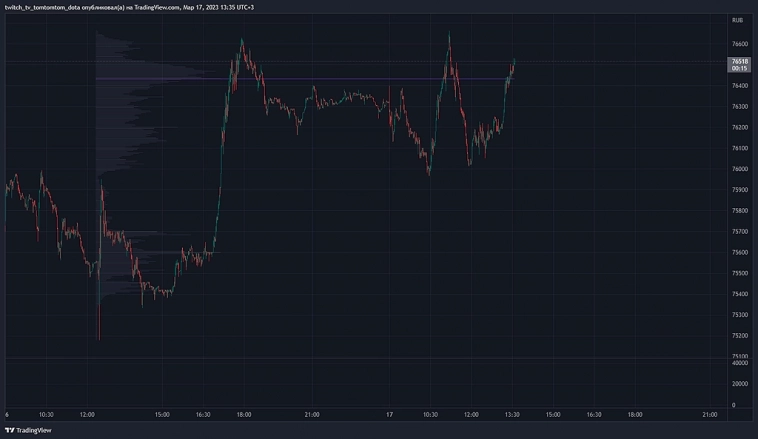Select the date label 6 on time axis
Viewport: 758px width, 439px height.
pyautogui.click(x=7, y=414)
